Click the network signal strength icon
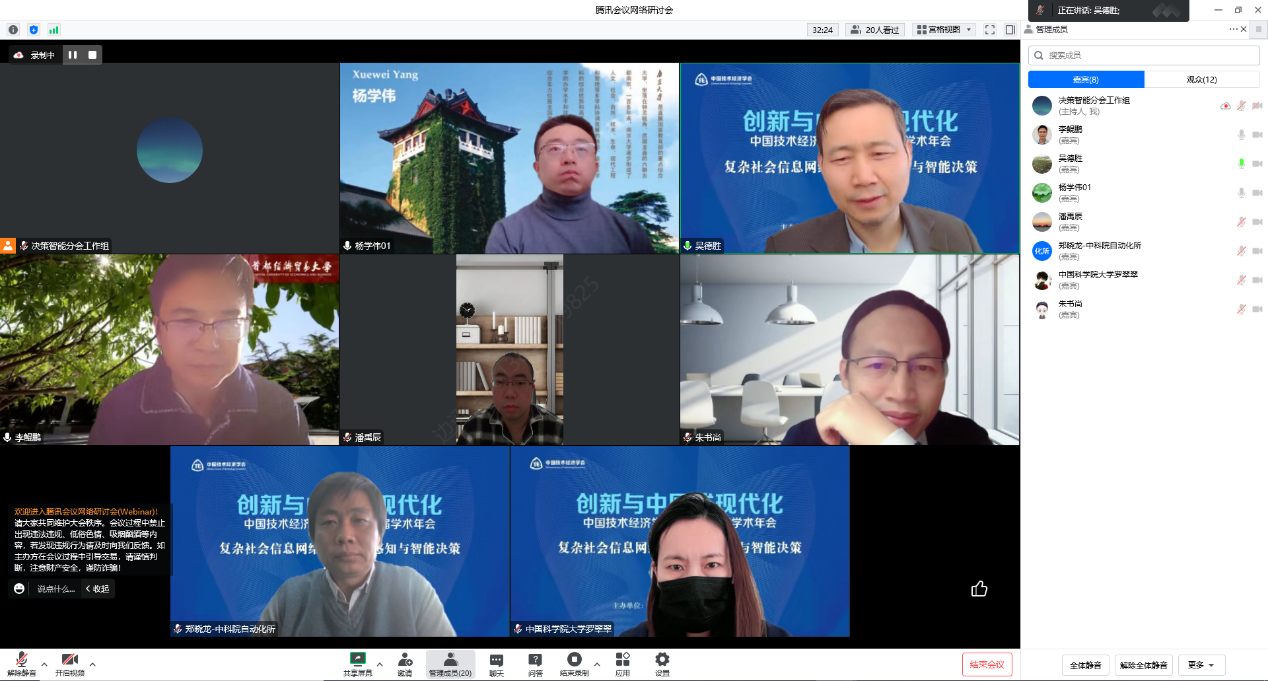Screen dimensions: 1268x681 click(54, 30)
